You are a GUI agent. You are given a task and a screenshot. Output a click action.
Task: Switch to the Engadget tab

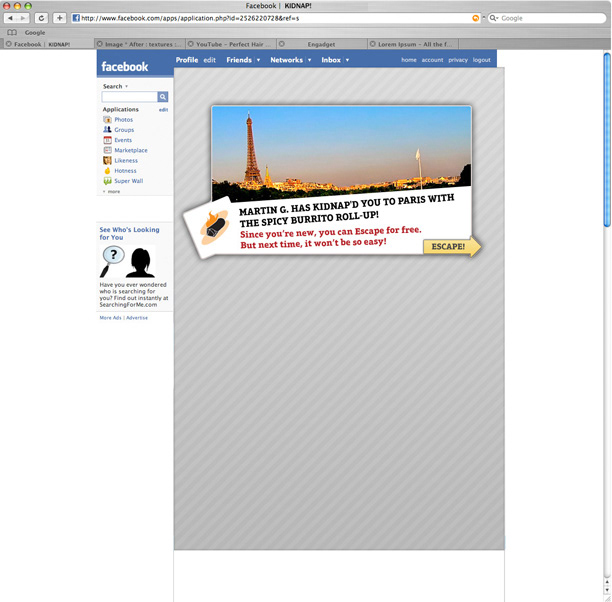(x=322, y=44)
